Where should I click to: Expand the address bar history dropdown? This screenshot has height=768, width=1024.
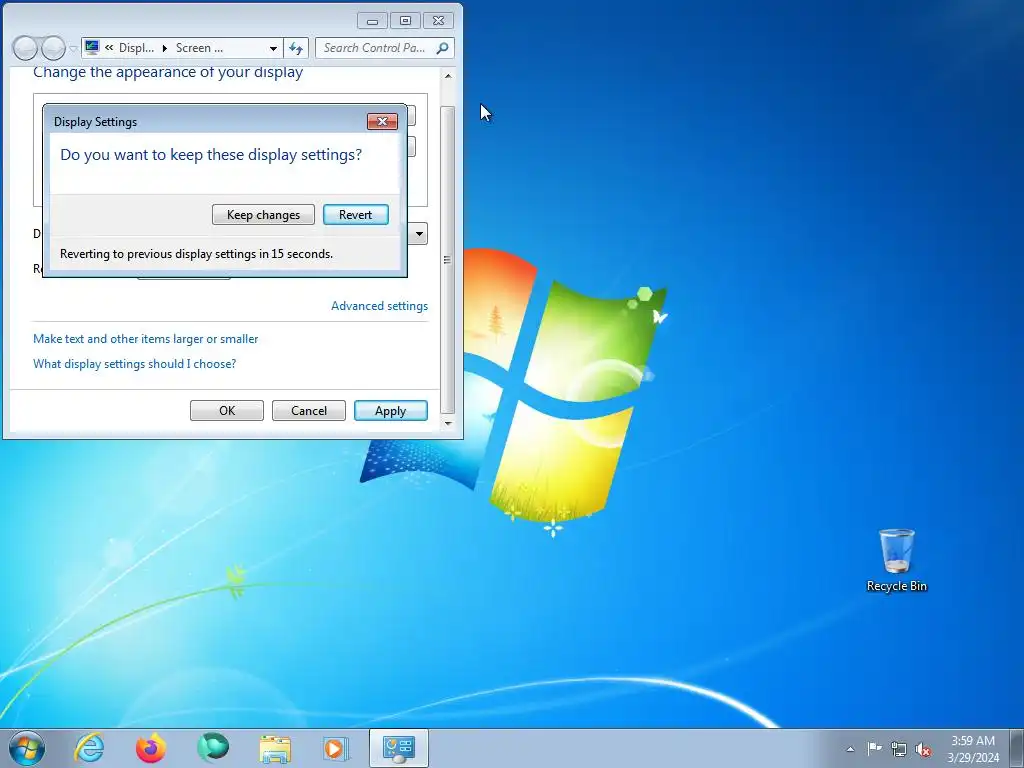273,48
